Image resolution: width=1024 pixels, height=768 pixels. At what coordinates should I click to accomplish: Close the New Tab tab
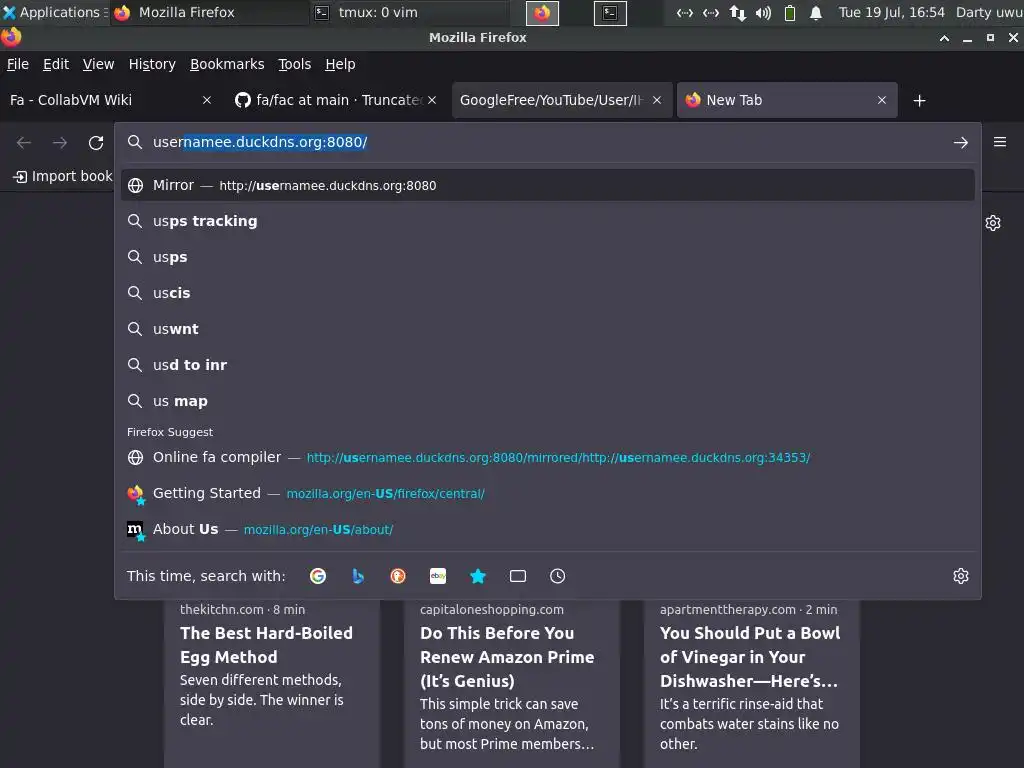[x=882, y=100]
